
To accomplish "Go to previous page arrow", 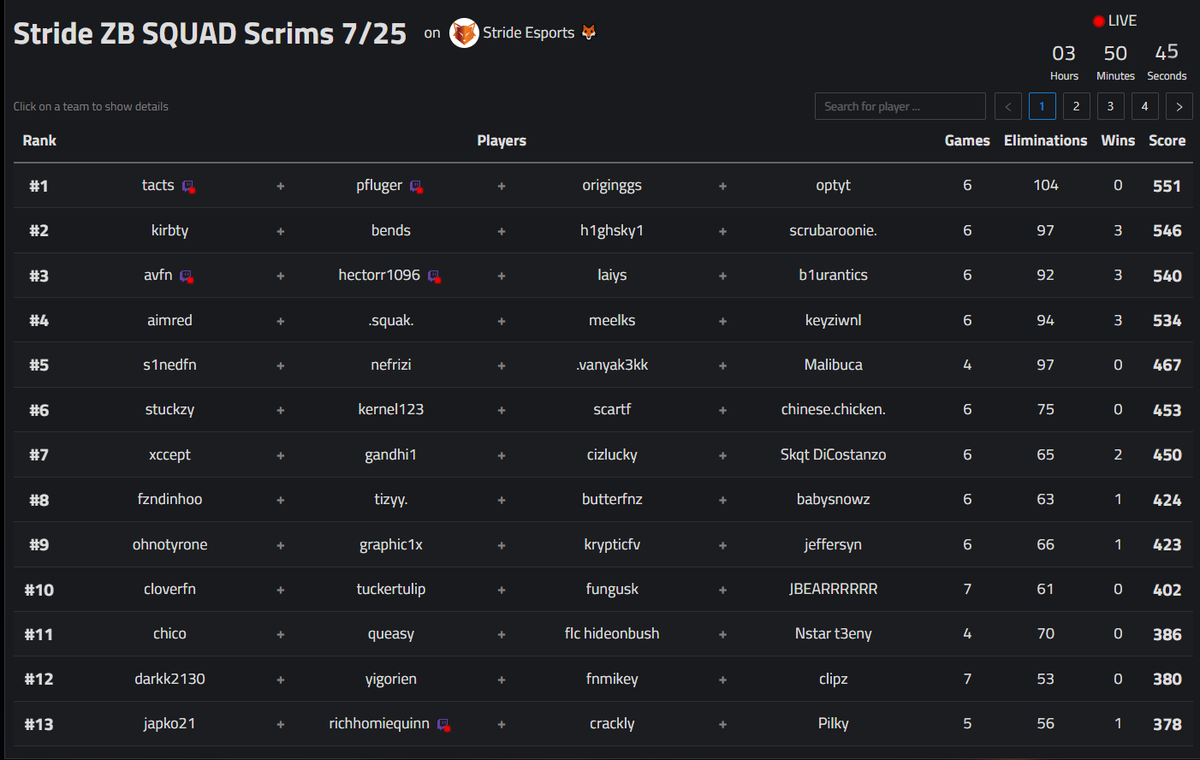I will pyautogui.click(x=1008, y=106).
